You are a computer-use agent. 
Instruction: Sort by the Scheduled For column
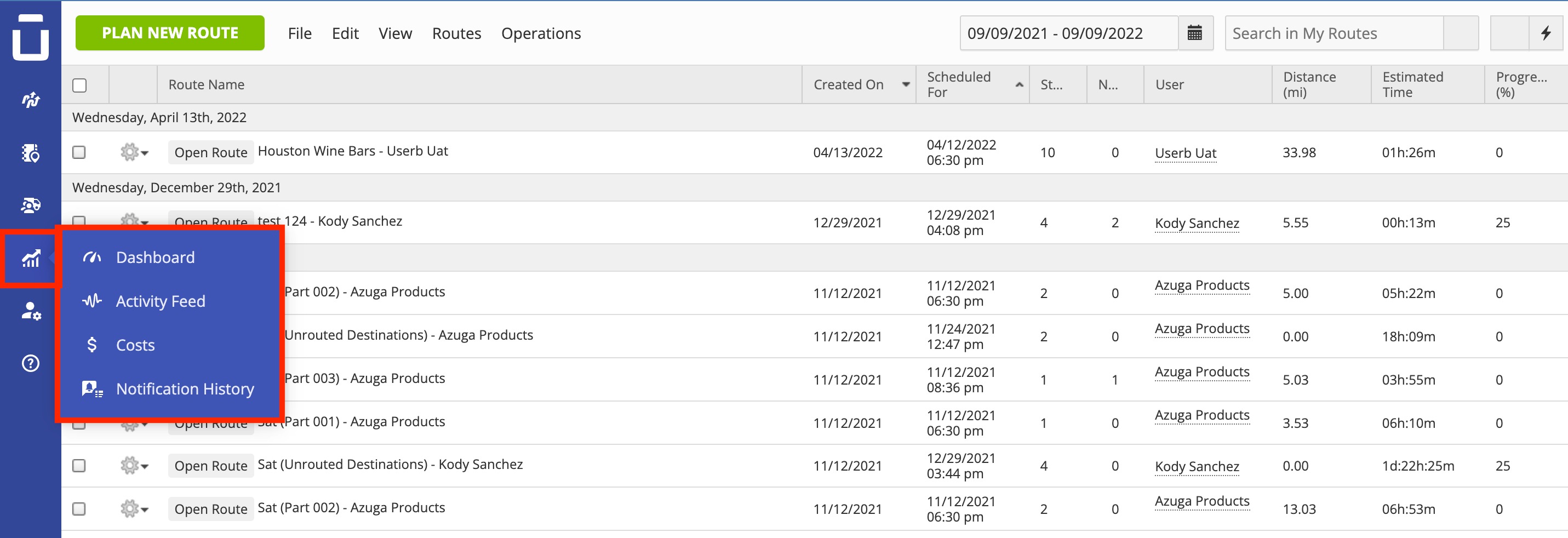coord(972,84)
